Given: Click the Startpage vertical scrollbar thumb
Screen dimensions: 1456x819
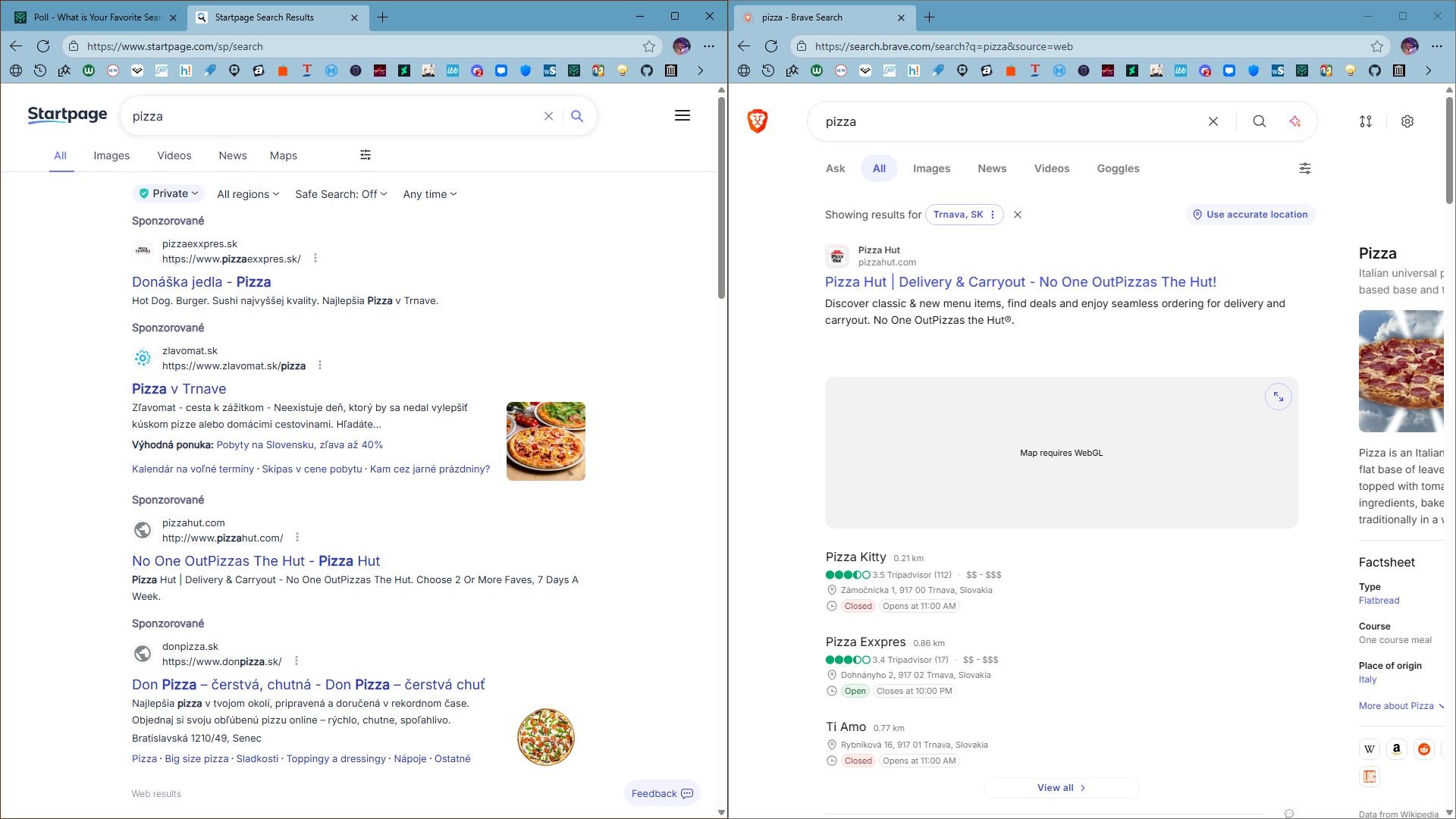Looking at the screenshot, I should (721, 199).
